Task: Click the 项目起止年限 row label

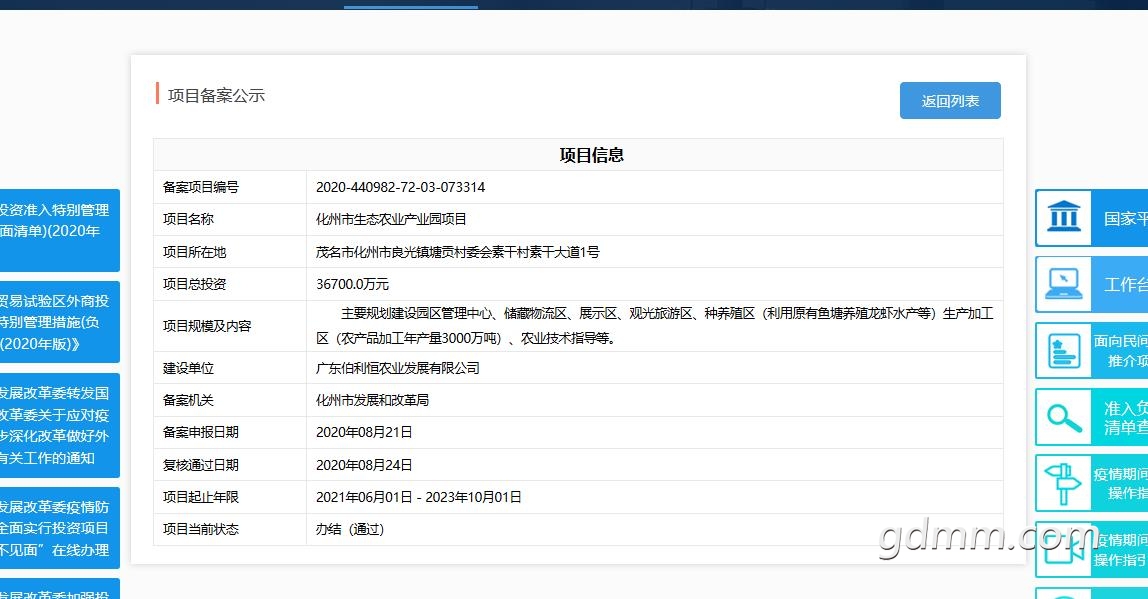Action: pyautogui.click(x=201, y=497)
